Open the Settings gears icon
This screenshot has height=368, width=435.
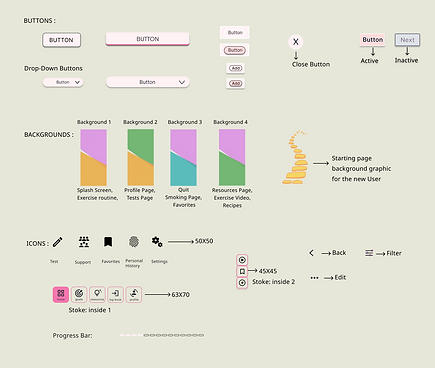point(157,242)
